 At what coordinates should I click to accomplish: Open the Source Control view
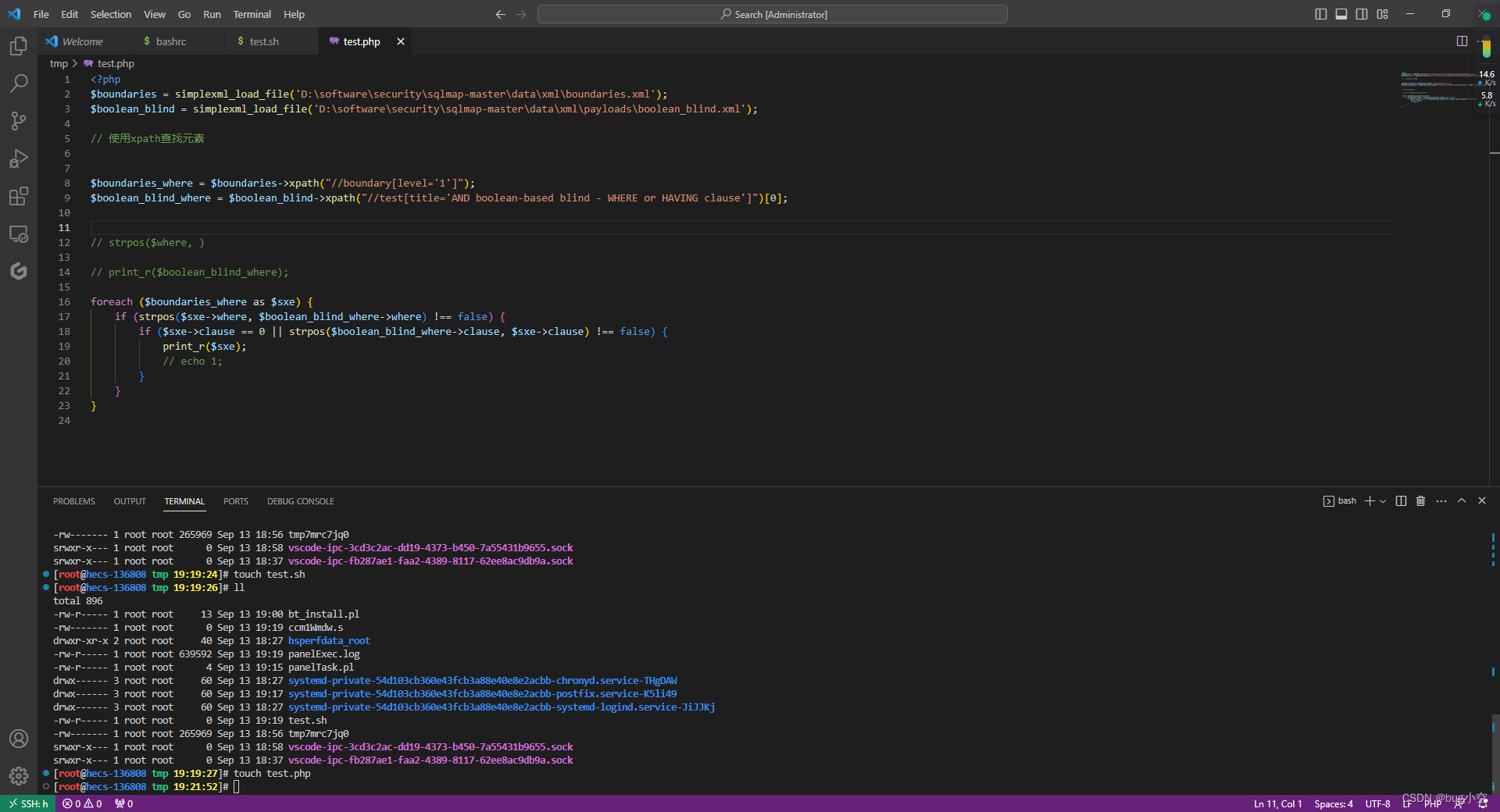19,121
